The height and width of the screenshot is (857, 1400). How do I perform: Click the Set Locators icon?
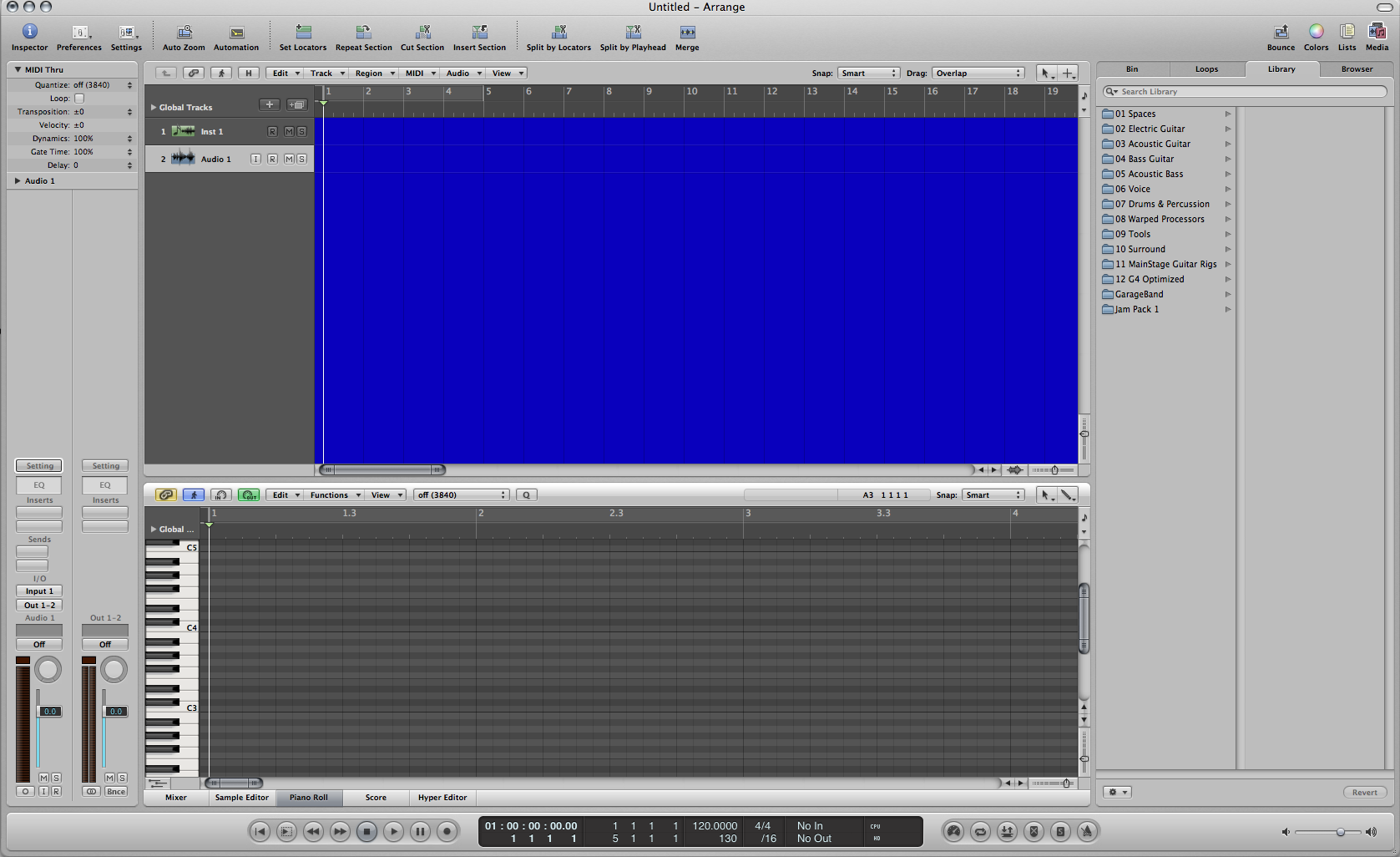(303, 33)
